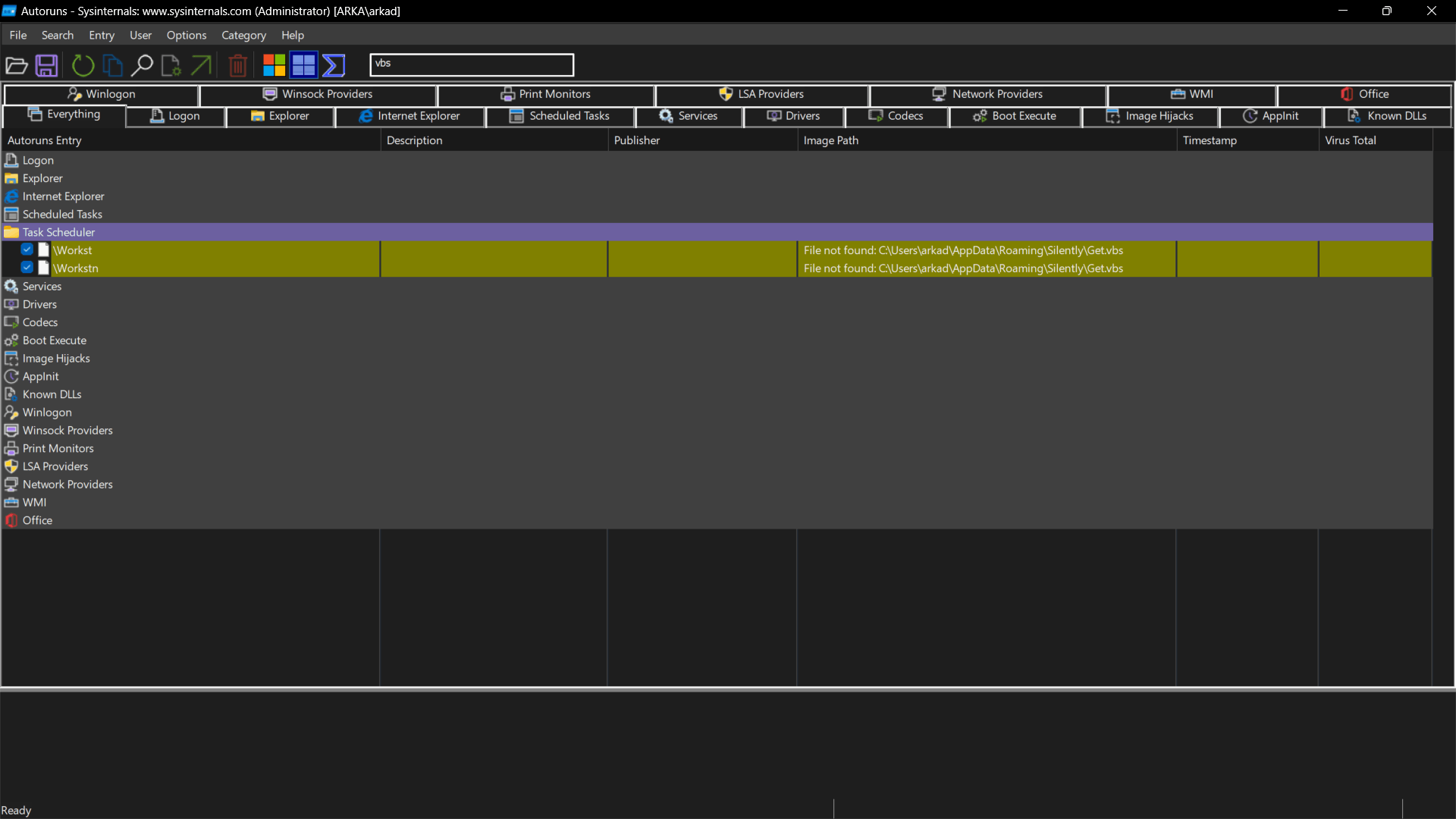Viewport: 1456px width, 819px height.
Task: Click the Open file toolbar icon
Action: point(17,65)
